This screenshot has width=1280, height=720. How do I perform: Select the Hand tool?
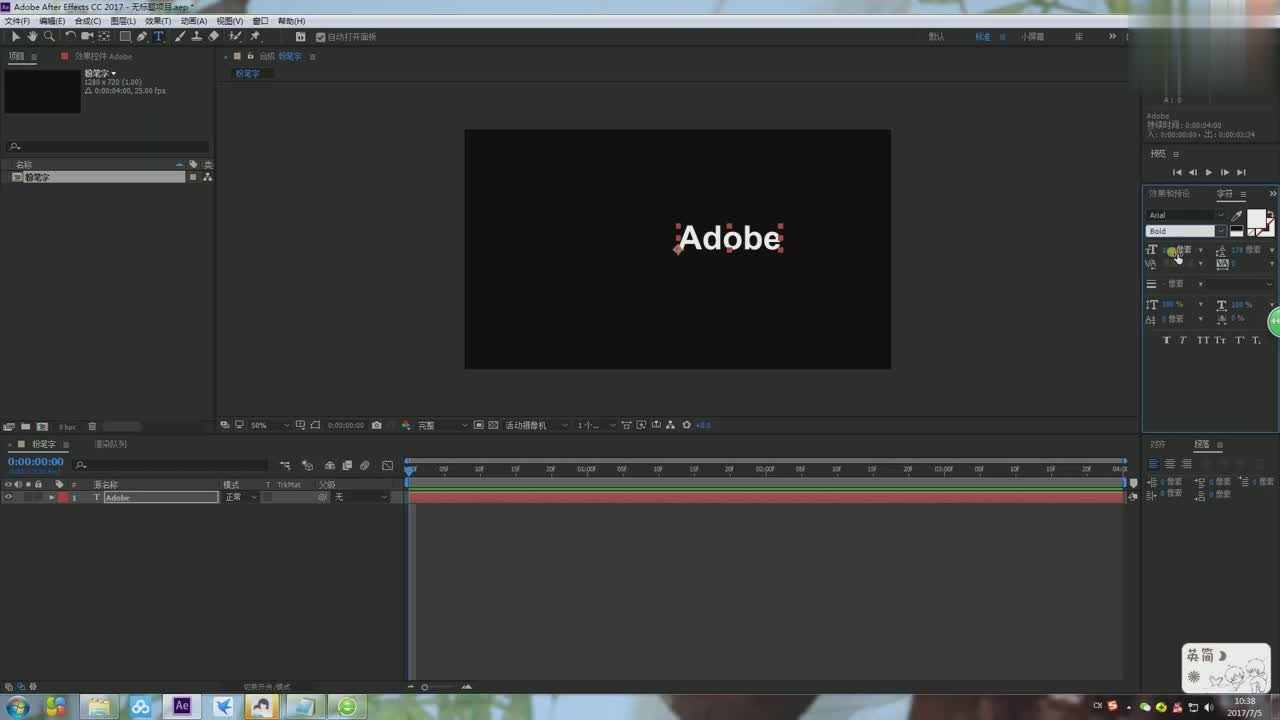(32, 37)
